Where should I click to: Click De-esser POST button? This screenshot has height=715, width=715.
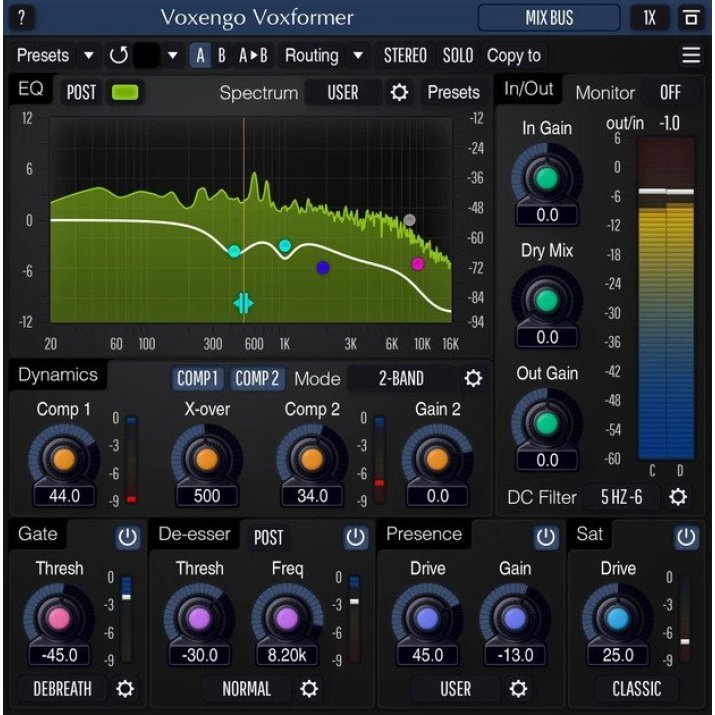point(268,537)
